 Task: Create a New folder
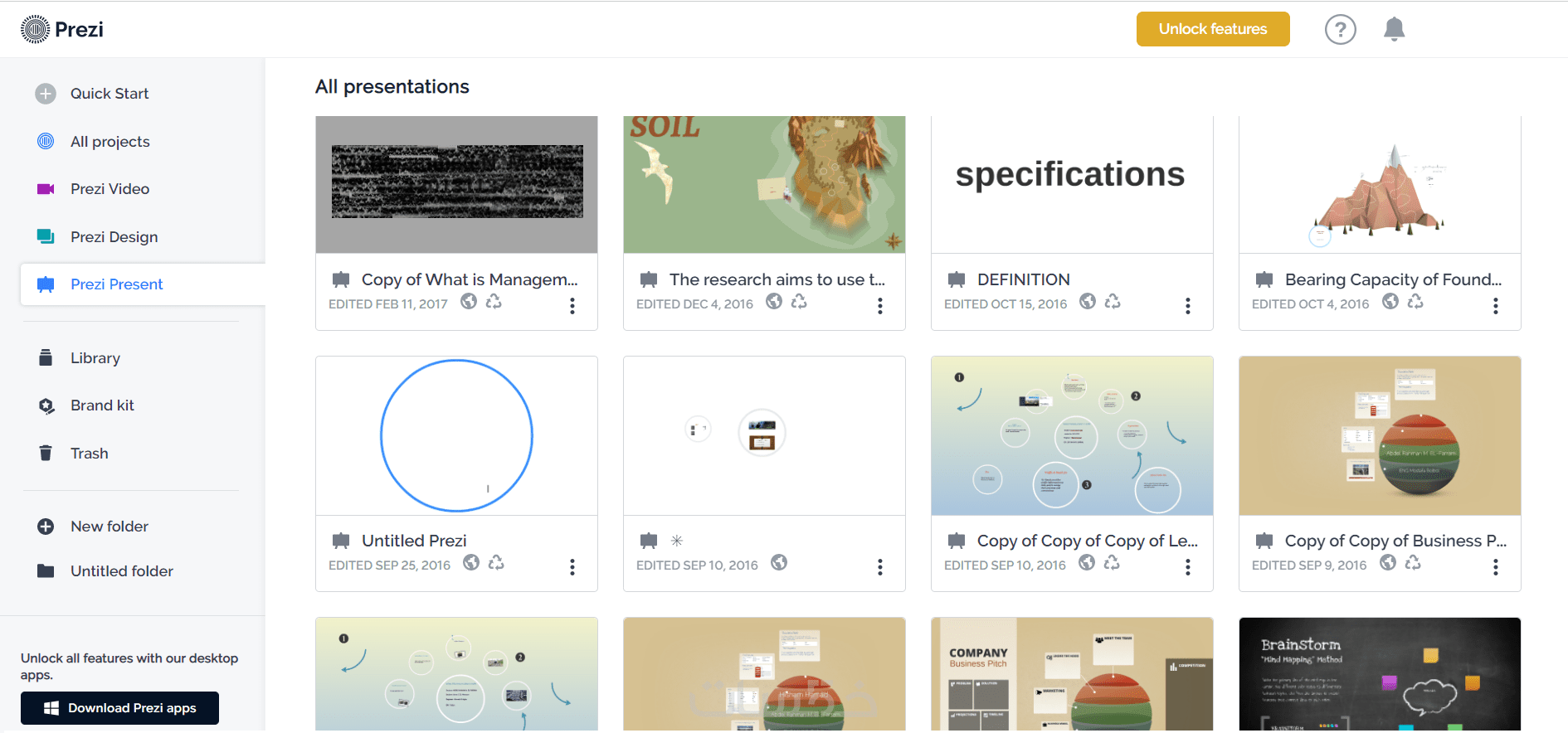pos(109,527)
